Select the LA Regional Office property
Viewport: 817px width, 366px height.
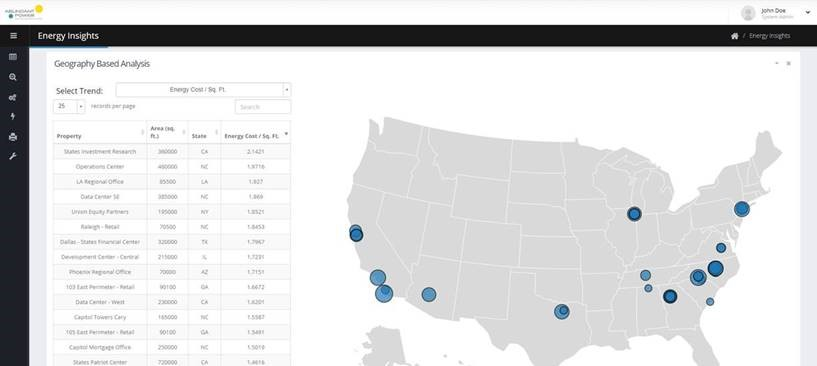[x=100, y=181]
